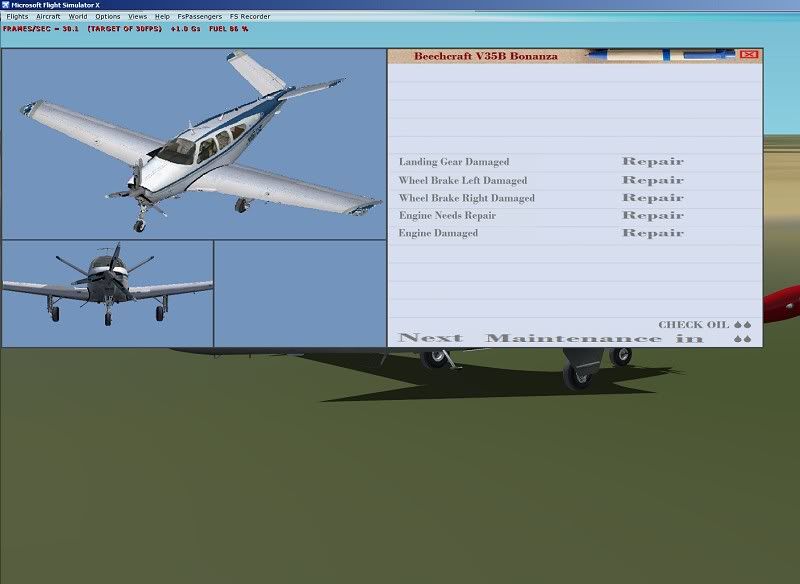Click the FUEL 86 % readout
Image resolution: width=800 pixels, height=584 pixels.
click(x=229, y=29)
